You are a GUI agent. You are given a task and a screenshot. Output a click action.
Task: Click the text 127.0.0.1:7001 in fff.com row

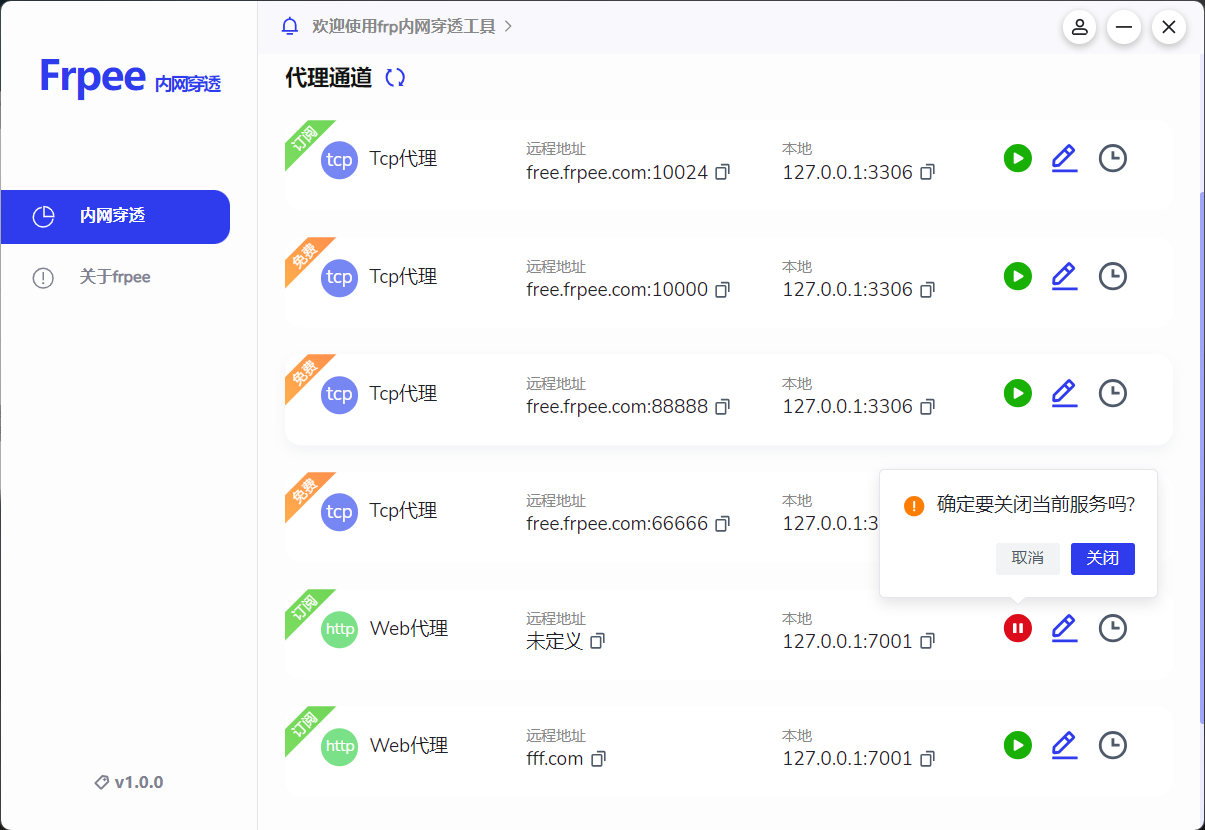(847, 759)
